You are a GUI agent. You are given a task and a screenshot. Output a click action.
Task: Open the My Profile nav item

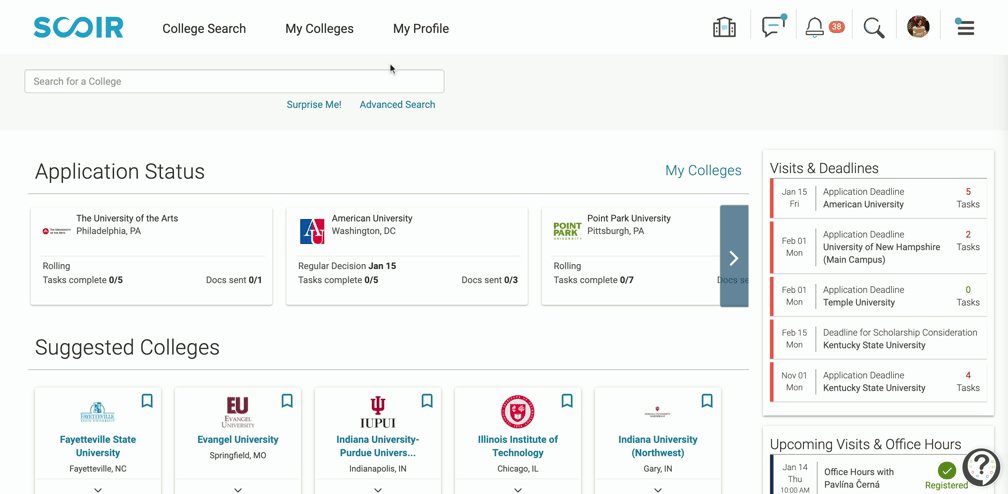421,28
